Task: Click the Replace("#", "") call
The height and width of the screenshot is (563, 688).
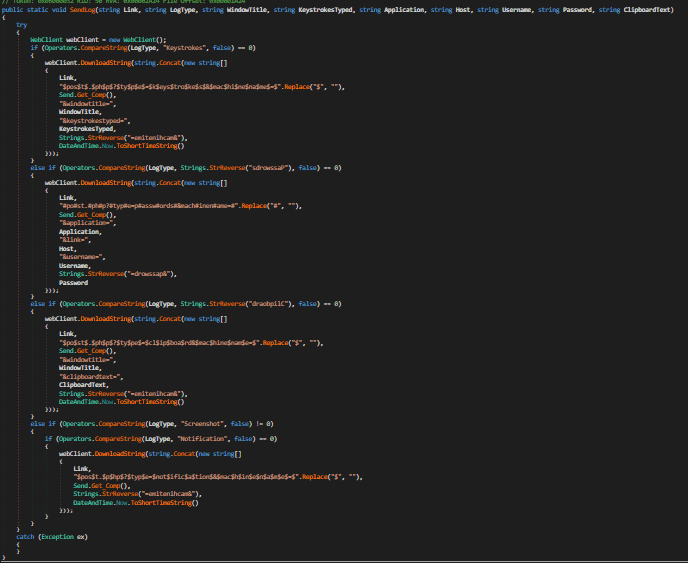Action: [x=270, y=205]
